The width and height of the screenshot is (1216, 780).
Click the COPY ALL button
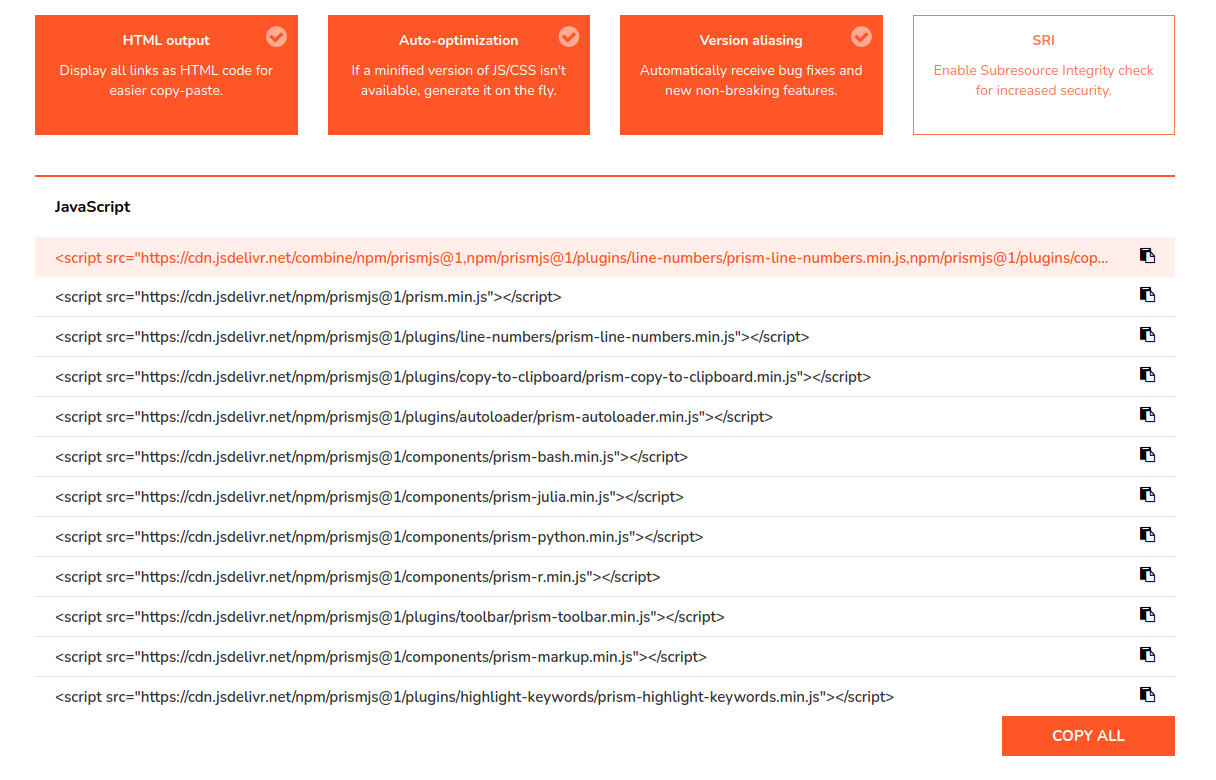tap(1088, 736)
